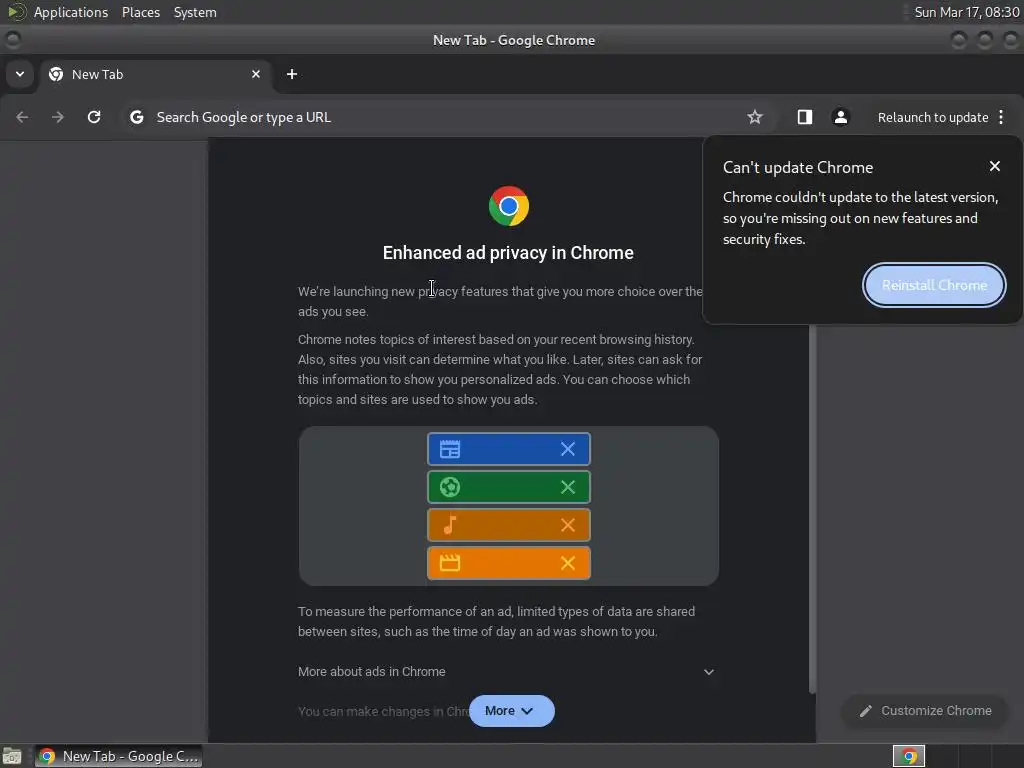1024x768 pixels.
Task: Click Customize Chrome button
Action: coord(925,711)
